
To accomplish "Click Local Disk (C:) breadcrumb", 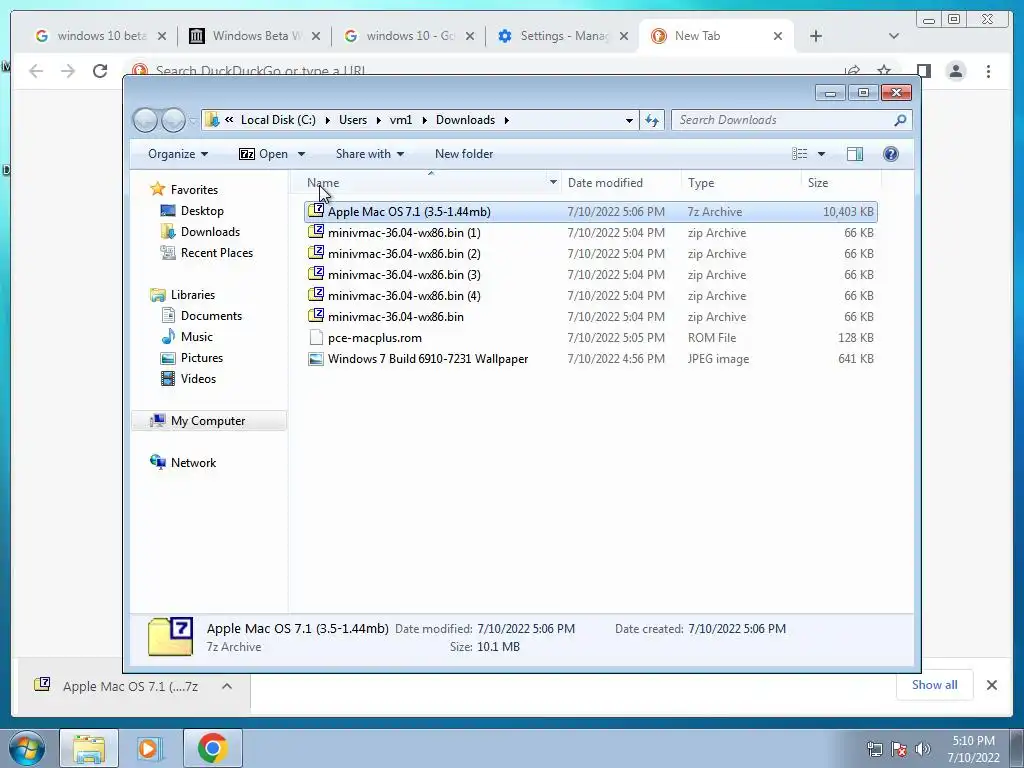I will [278, 120].
